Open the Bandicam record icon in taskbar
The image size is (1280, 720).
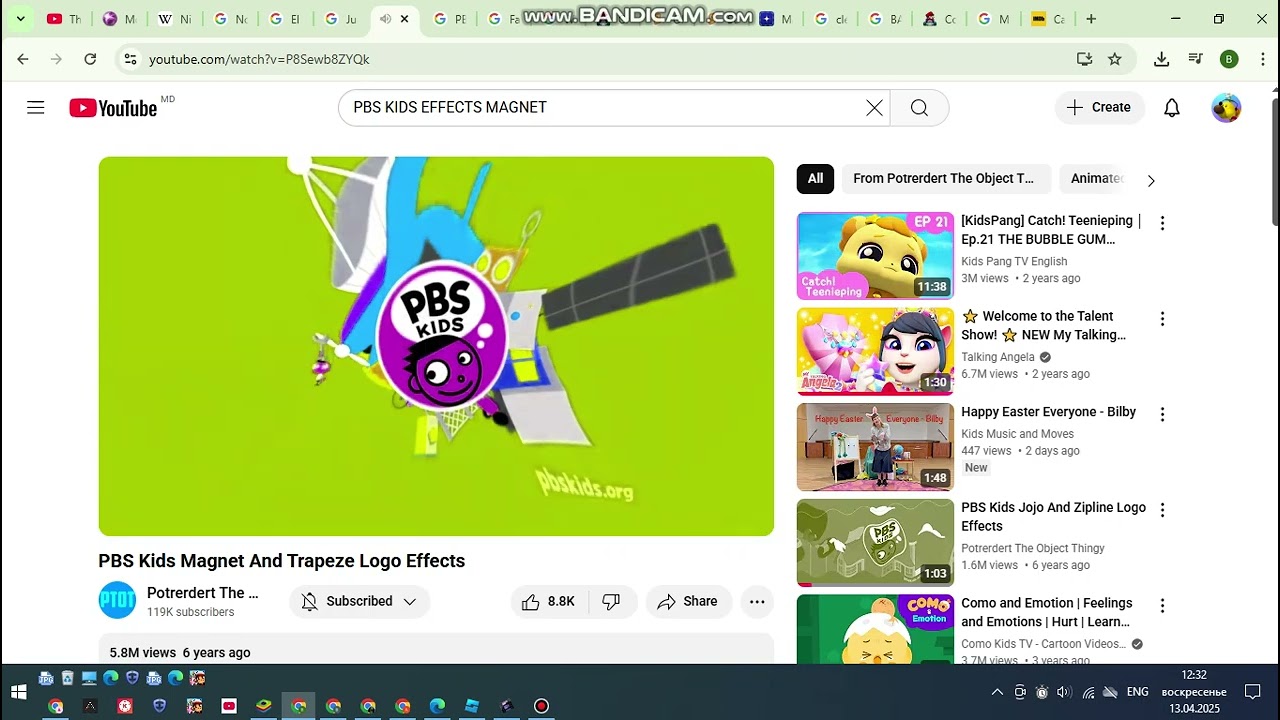coord(541,706)
